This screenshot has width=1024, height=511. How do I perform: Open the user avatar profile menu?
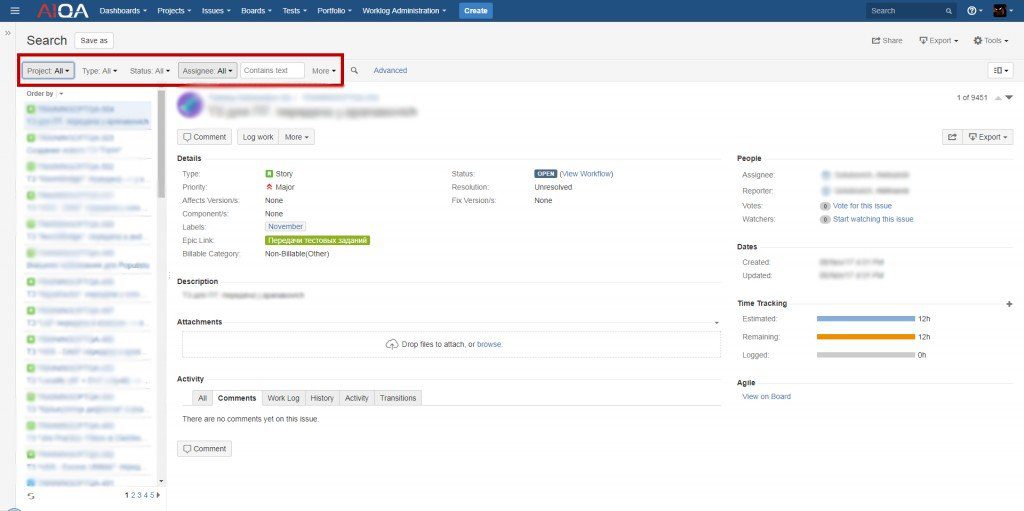(1002, 10)
